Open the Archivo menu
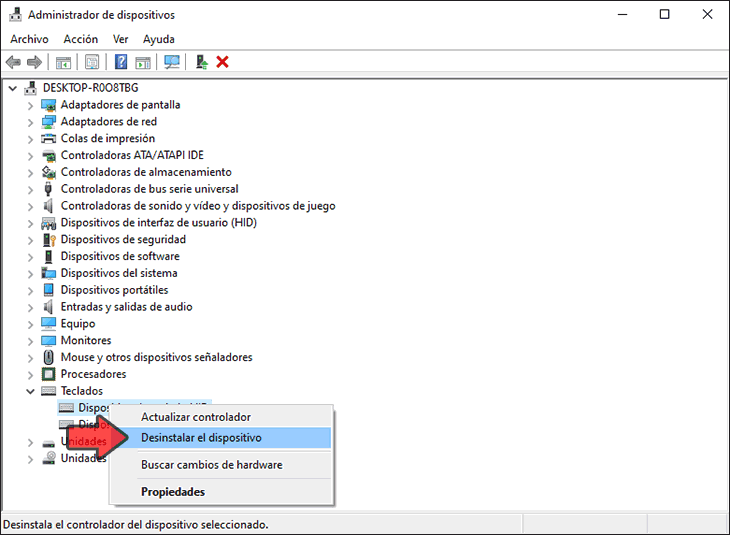Viewport: 730px width, 535px height. [29, 39]
